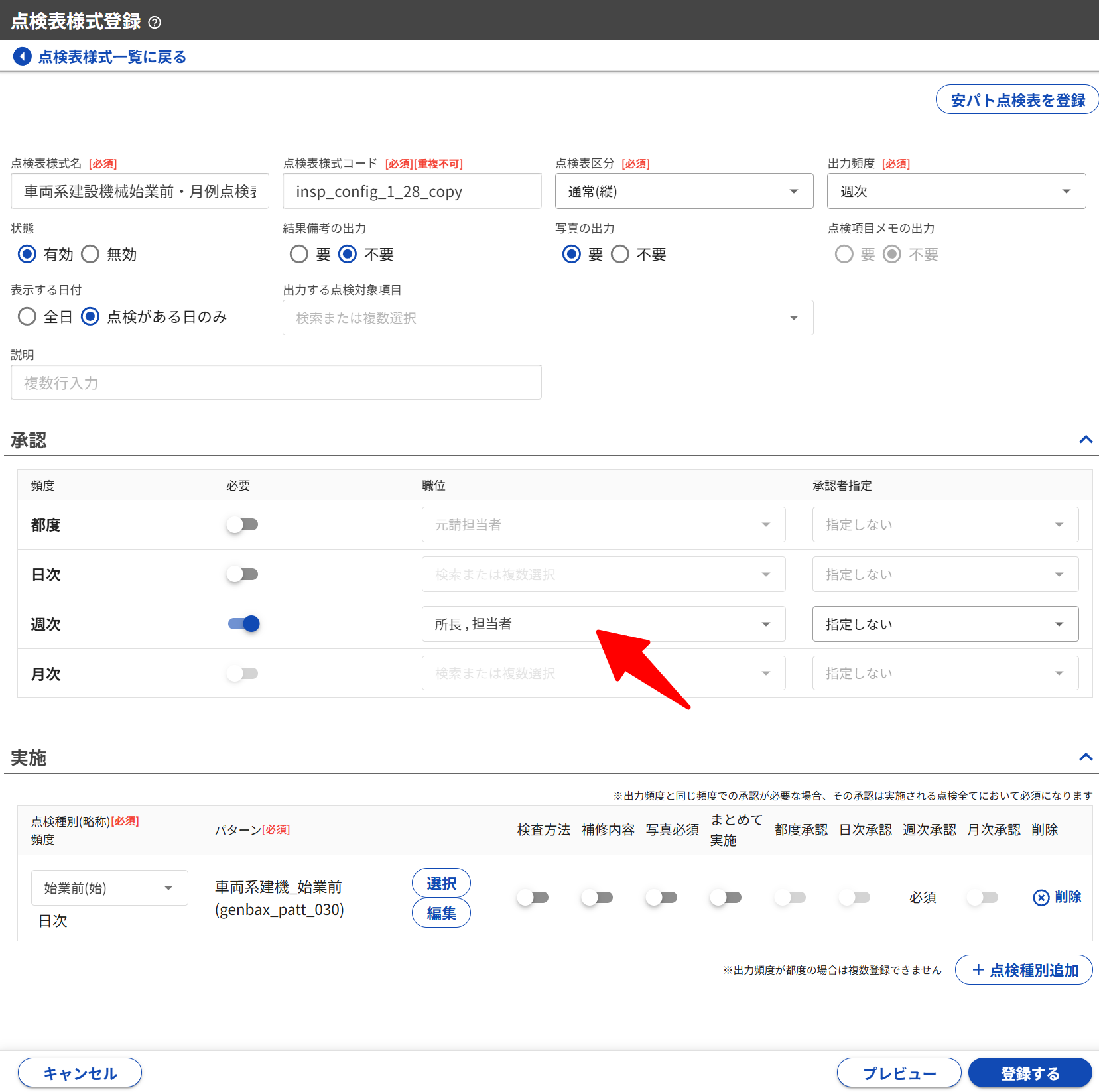Open 都度 職位 dropdown showing 元請担当者
This screenshot has width=1099, height=1092.
(x=604, y=524)
